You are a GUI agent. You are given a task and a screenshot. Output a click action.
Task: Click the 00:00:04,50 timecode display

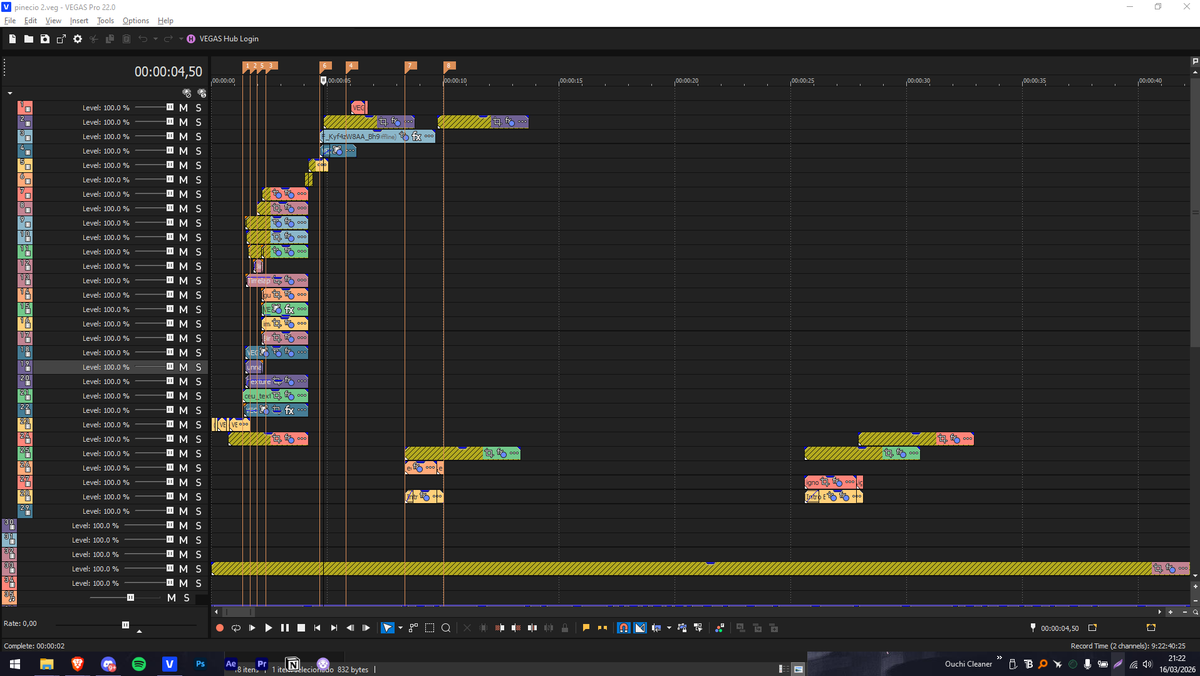point(168,72)
